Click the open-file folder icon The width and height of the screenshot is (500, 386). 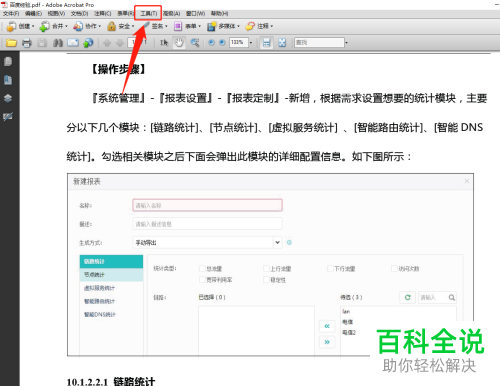(x=11, y=43)
